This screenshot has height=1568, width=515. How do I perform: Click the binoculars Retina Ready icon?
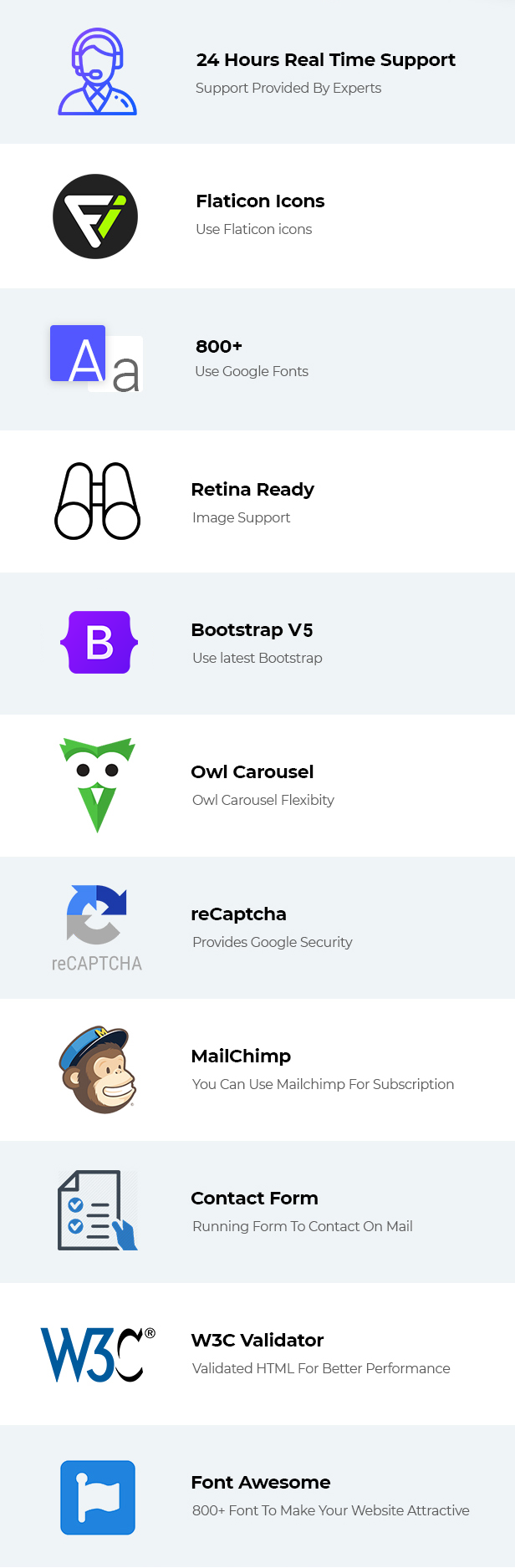coord(97,501)
